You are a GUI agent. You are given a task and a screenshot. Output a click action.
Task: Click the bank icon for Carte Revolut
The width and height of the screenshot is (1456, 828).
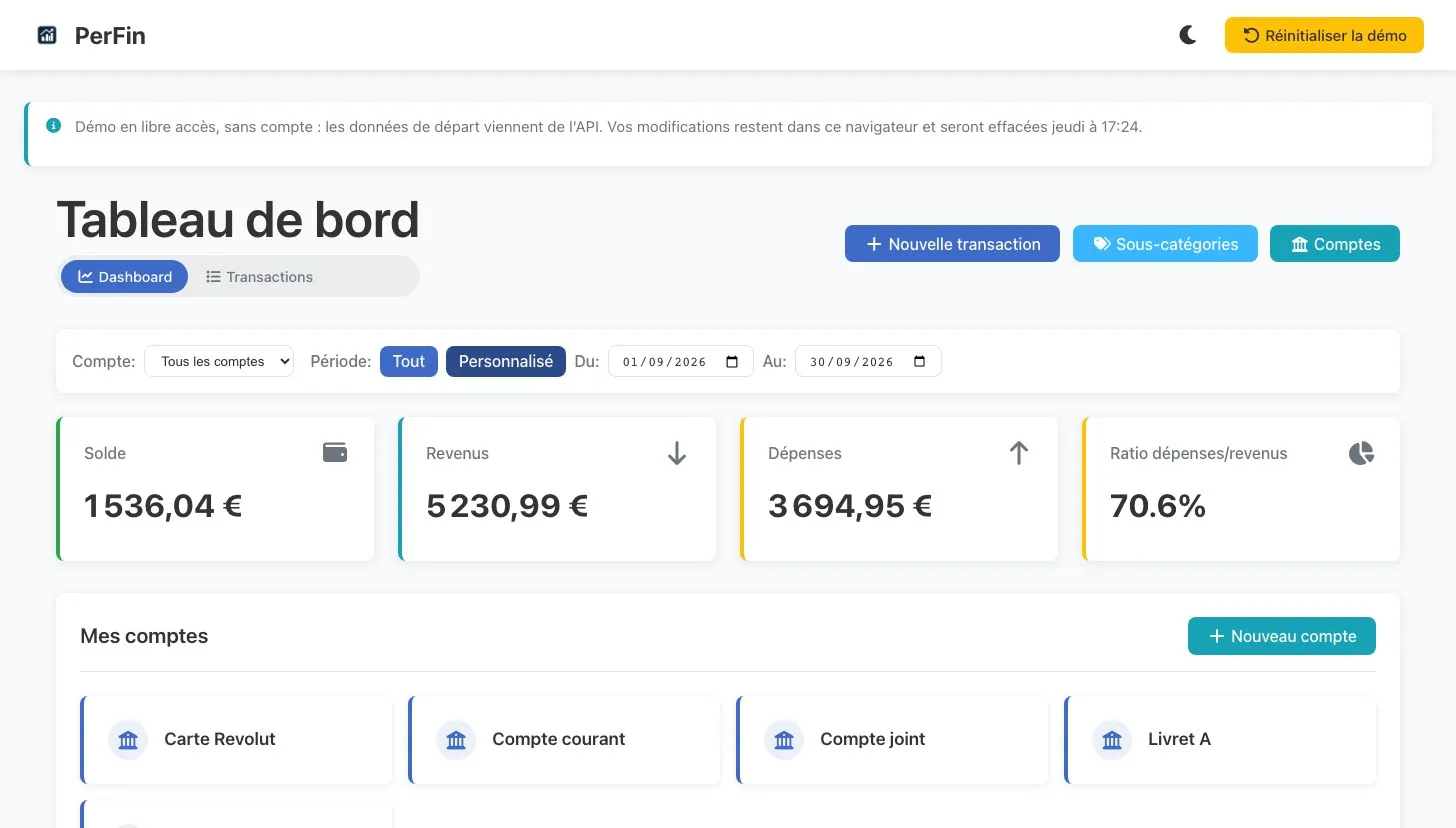click(128, 740)
